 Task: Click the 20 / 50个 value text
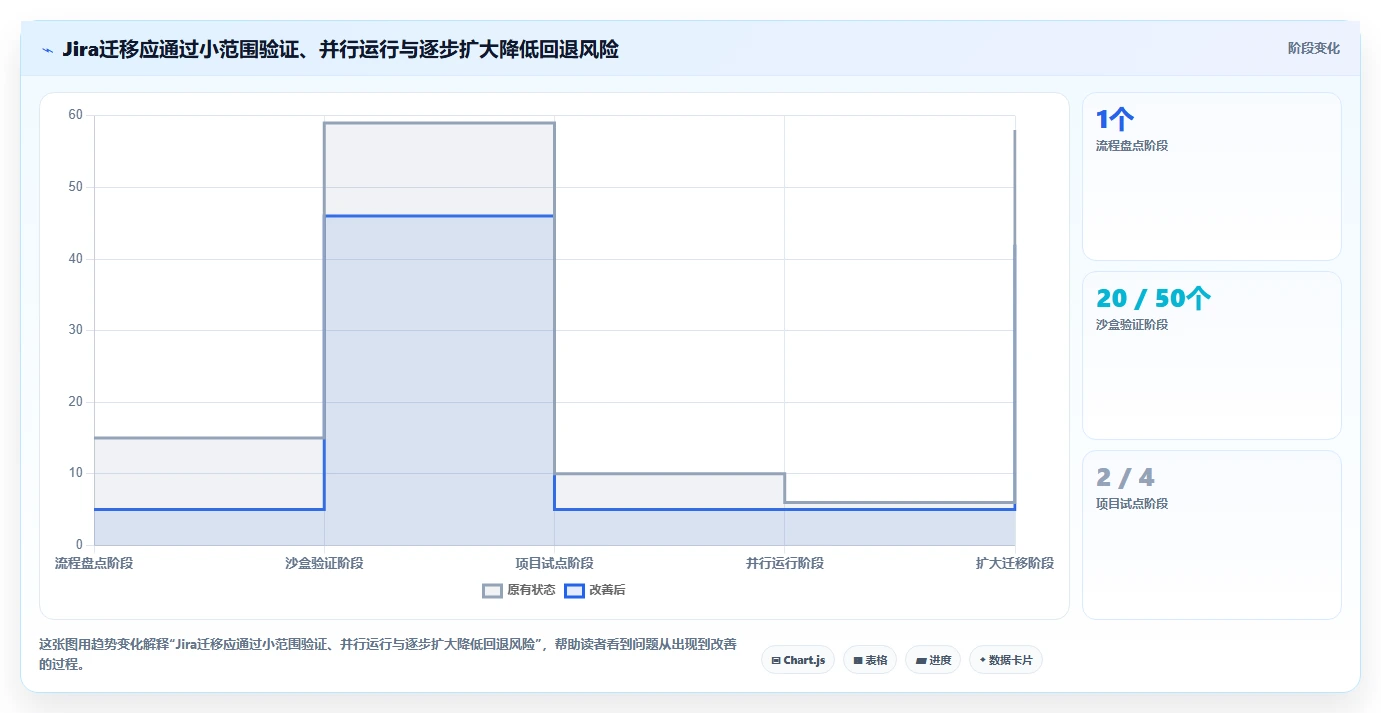(1154, 299)
